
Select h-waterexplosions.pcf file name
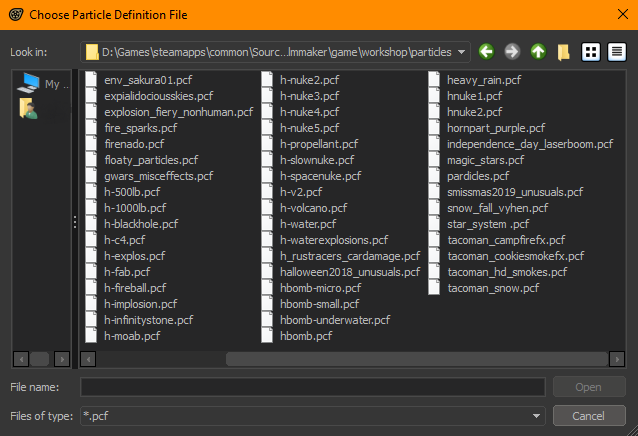point(334,240)
